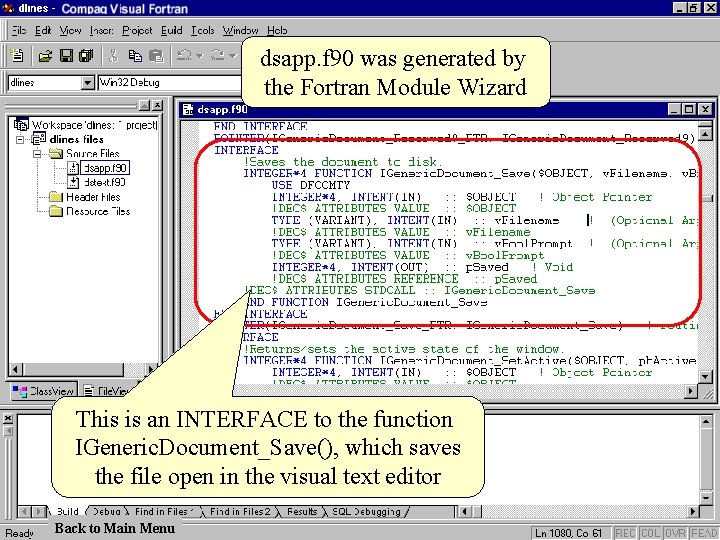Image resolution: width=720 pixels, height=540 pixels.
Task: Open the dlines project combo box arrow
Action: tap(87, 83)
